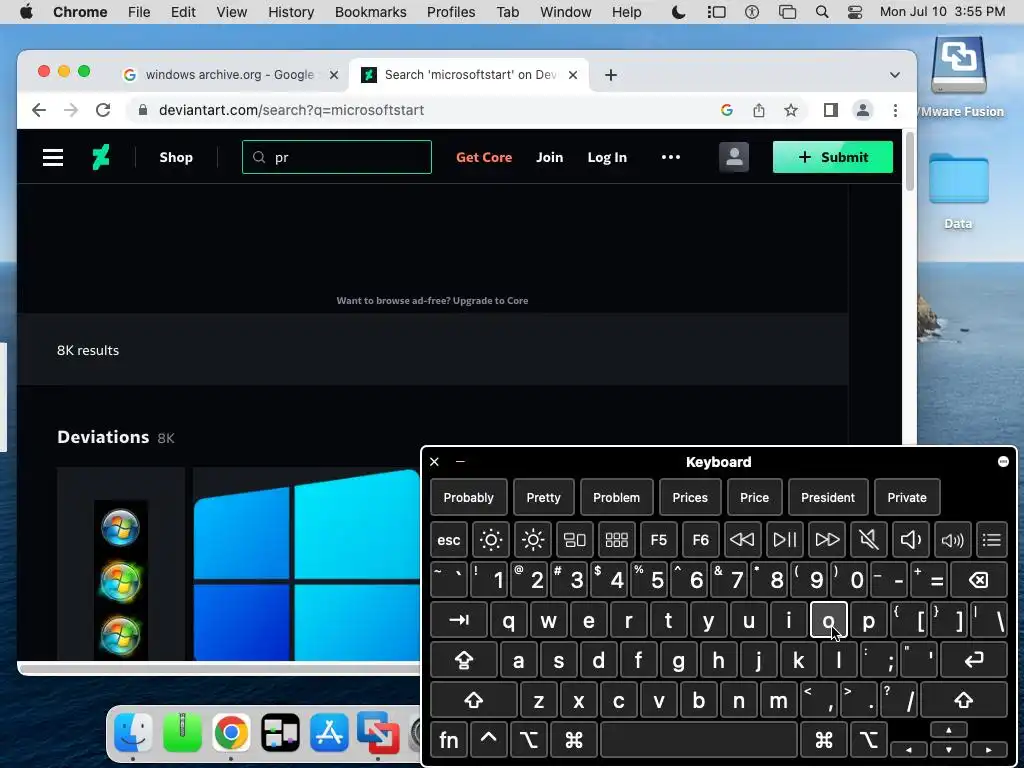1024x768 pixels.
Task: Click the Chrome address bar URL
Action: [x=291, y=110]
